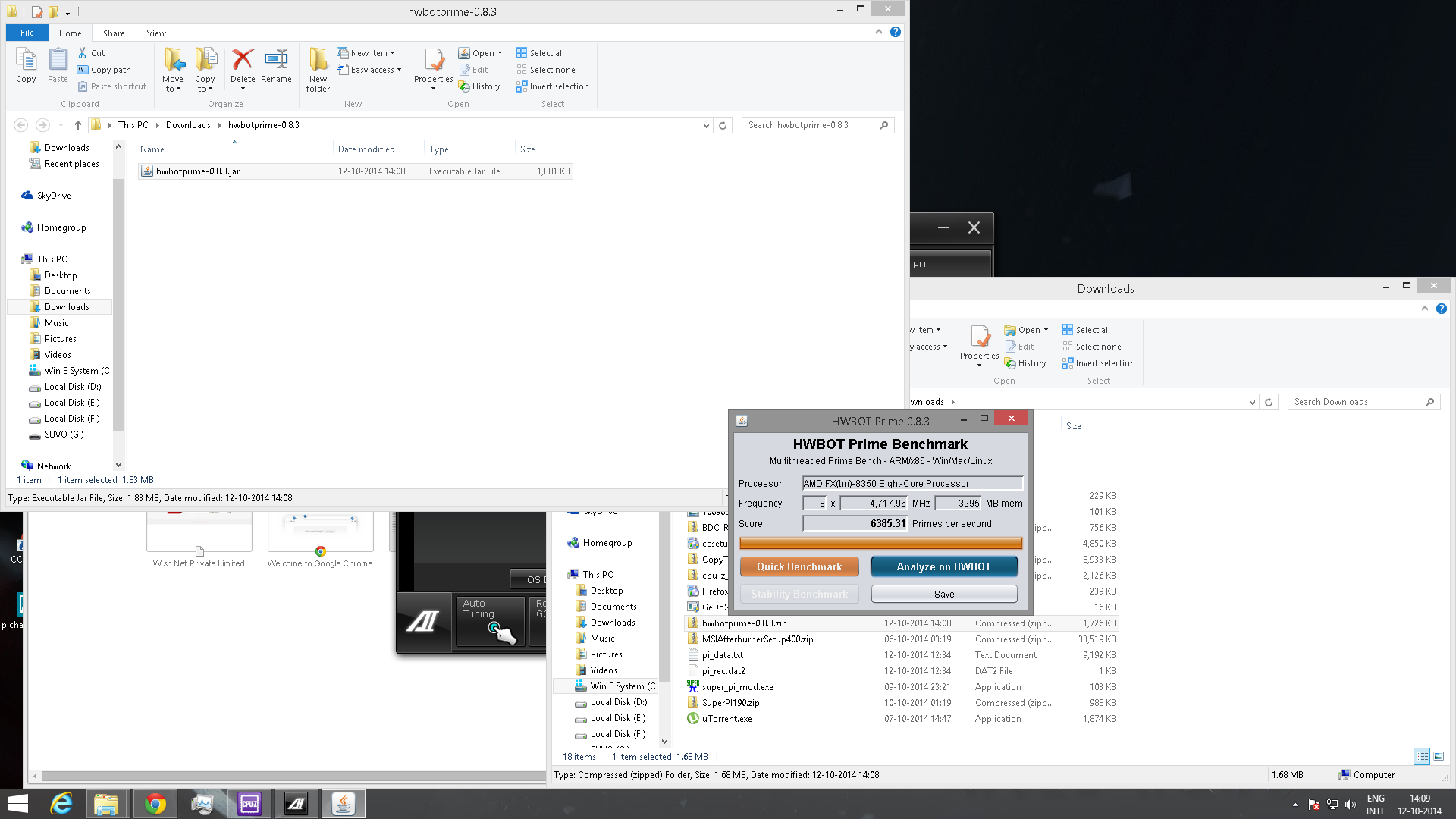
Task: Switch to the Share ribbon tab
Action: click(114, 33)
